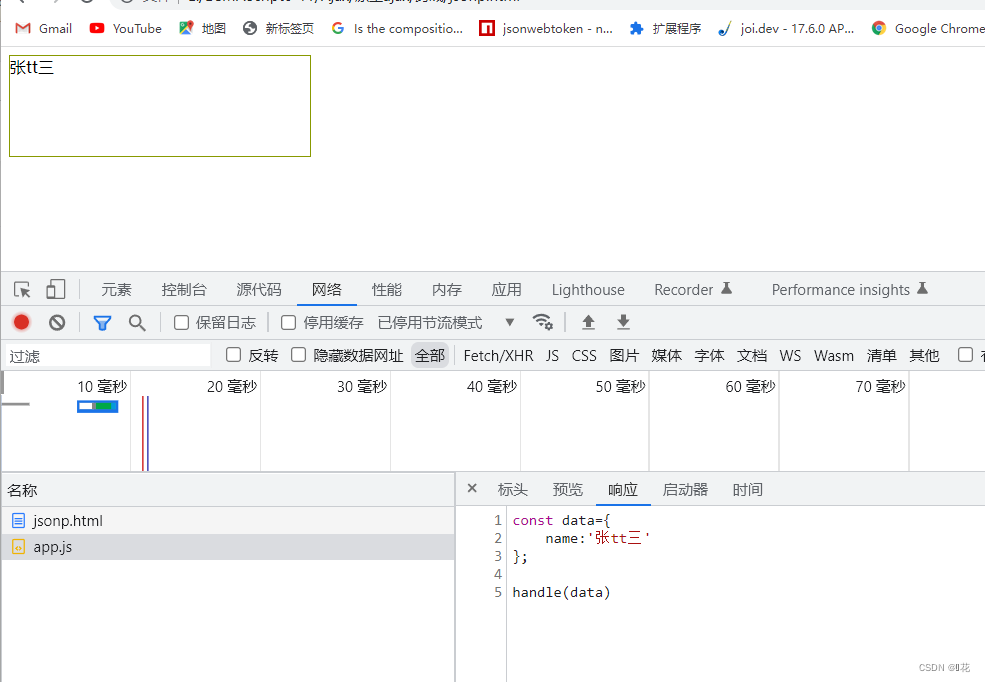Import HAR file using the up-arrow icon

pos(588,322)
